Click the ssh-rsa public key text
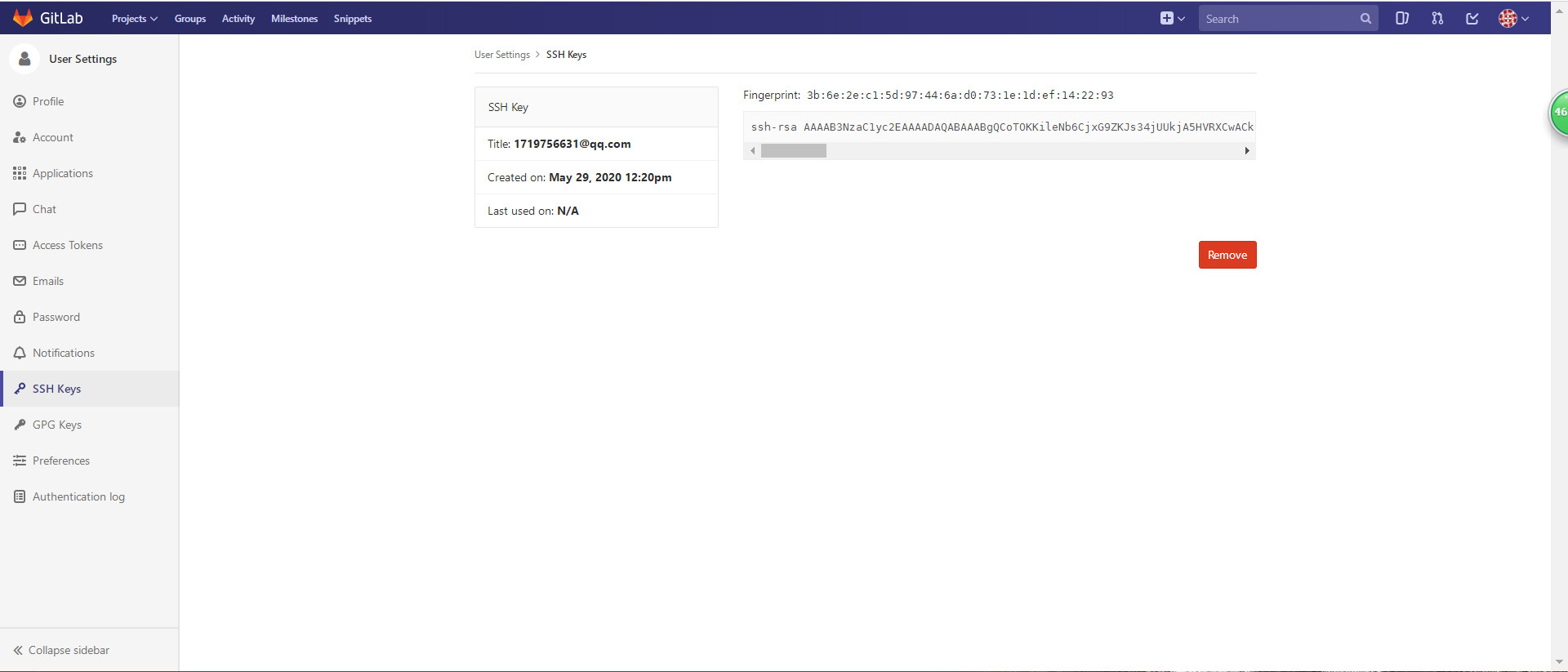 click(1002, 127)
